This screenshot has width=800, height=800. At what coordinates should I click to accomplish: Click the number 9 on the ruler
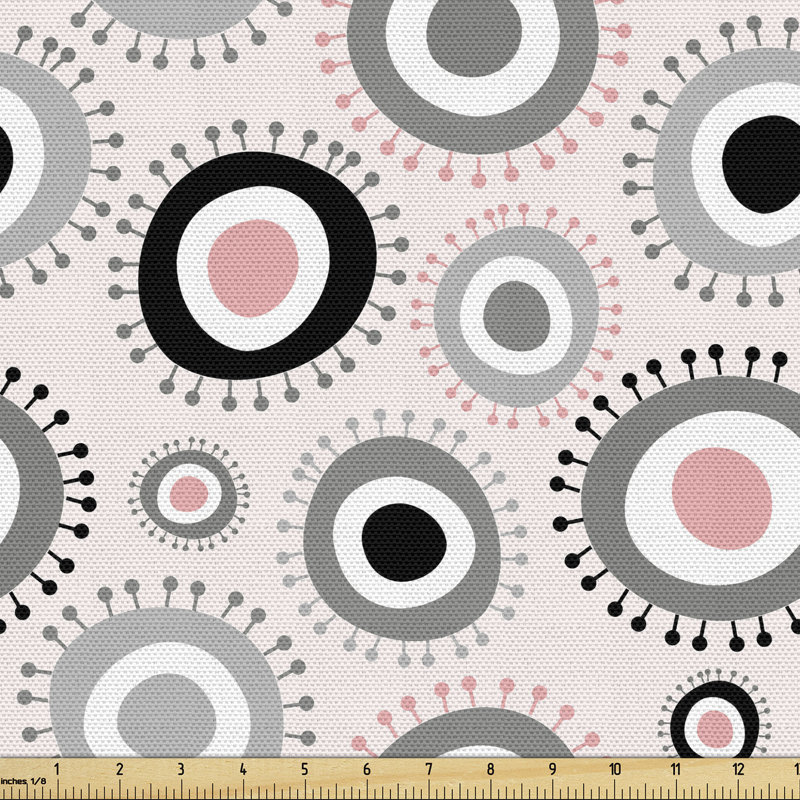click(553, 769)
